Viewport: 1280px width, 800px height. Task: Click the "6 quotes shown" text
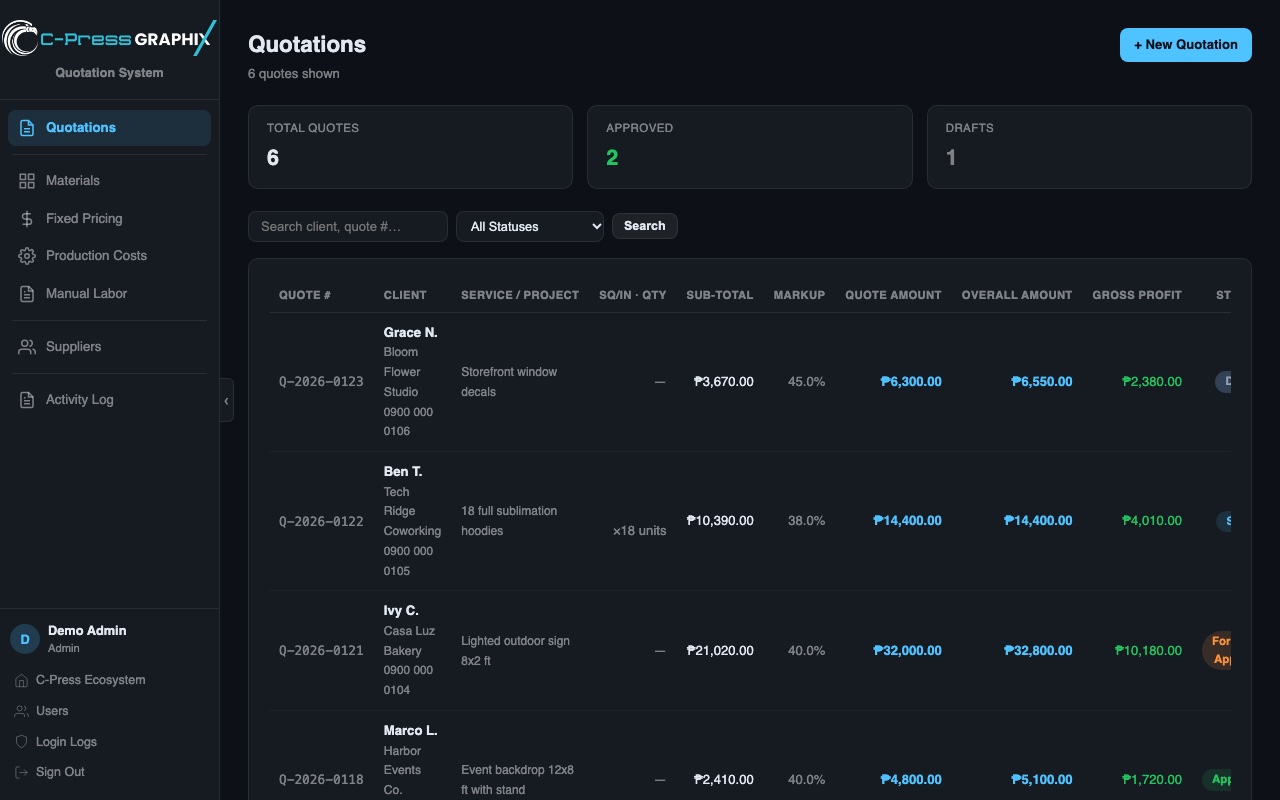tap(294, 74)
